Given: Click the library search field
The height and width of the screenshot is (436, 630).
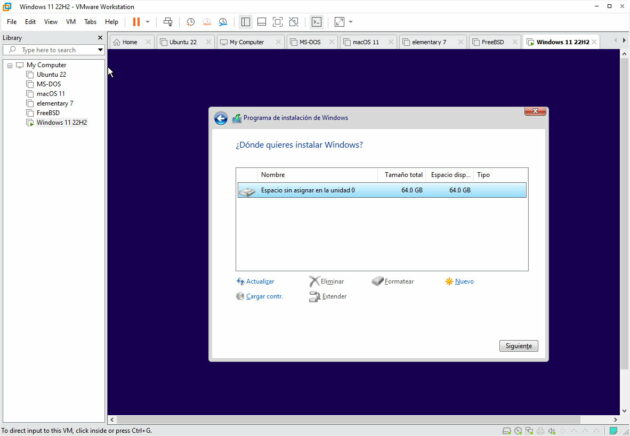Looking at the screenshot, I should click(x=49, y=50).
